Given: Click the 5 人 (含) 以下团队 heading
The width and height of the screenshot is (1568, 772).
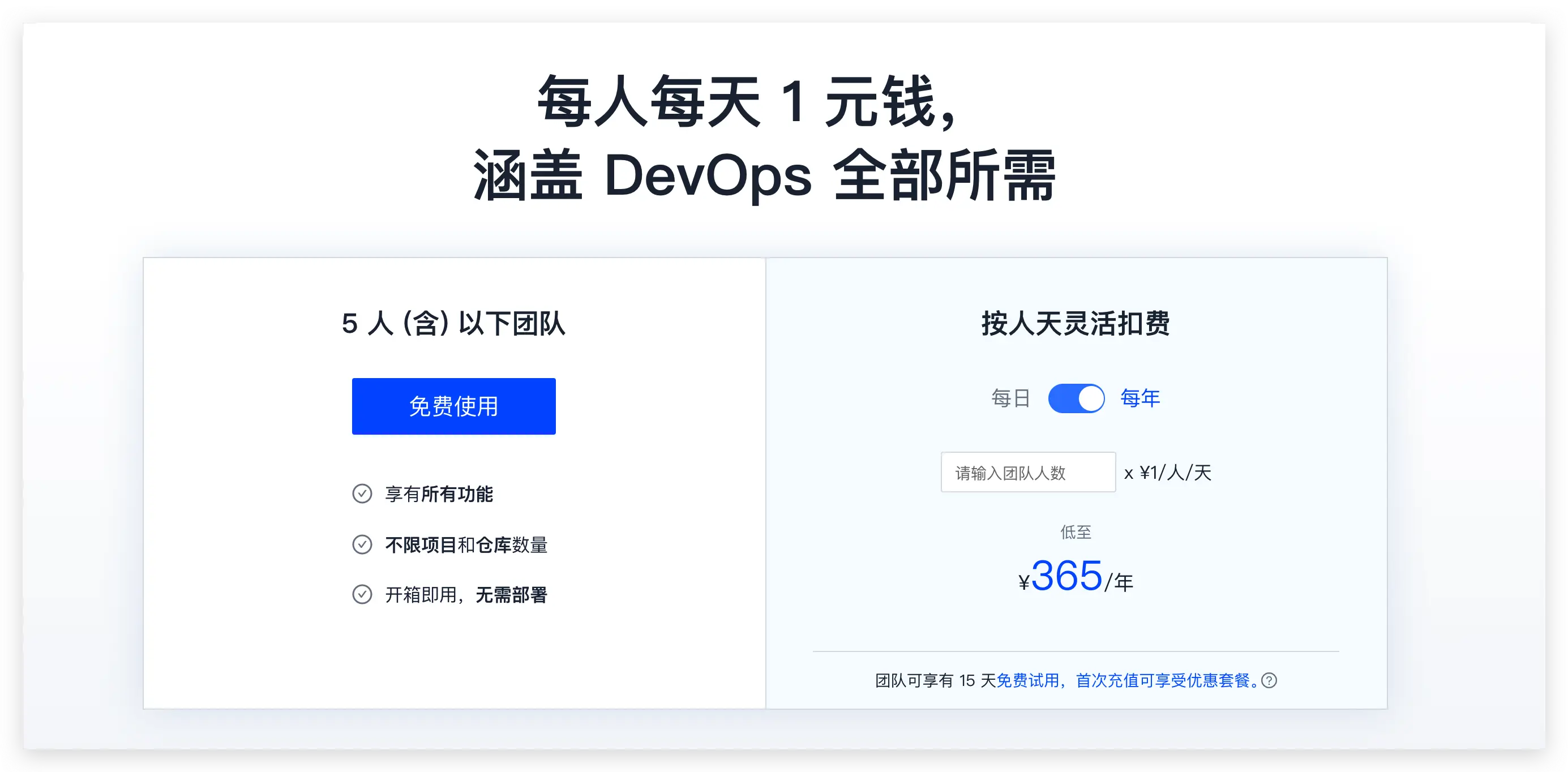Looking at the screenshot, I should point(453,323).
